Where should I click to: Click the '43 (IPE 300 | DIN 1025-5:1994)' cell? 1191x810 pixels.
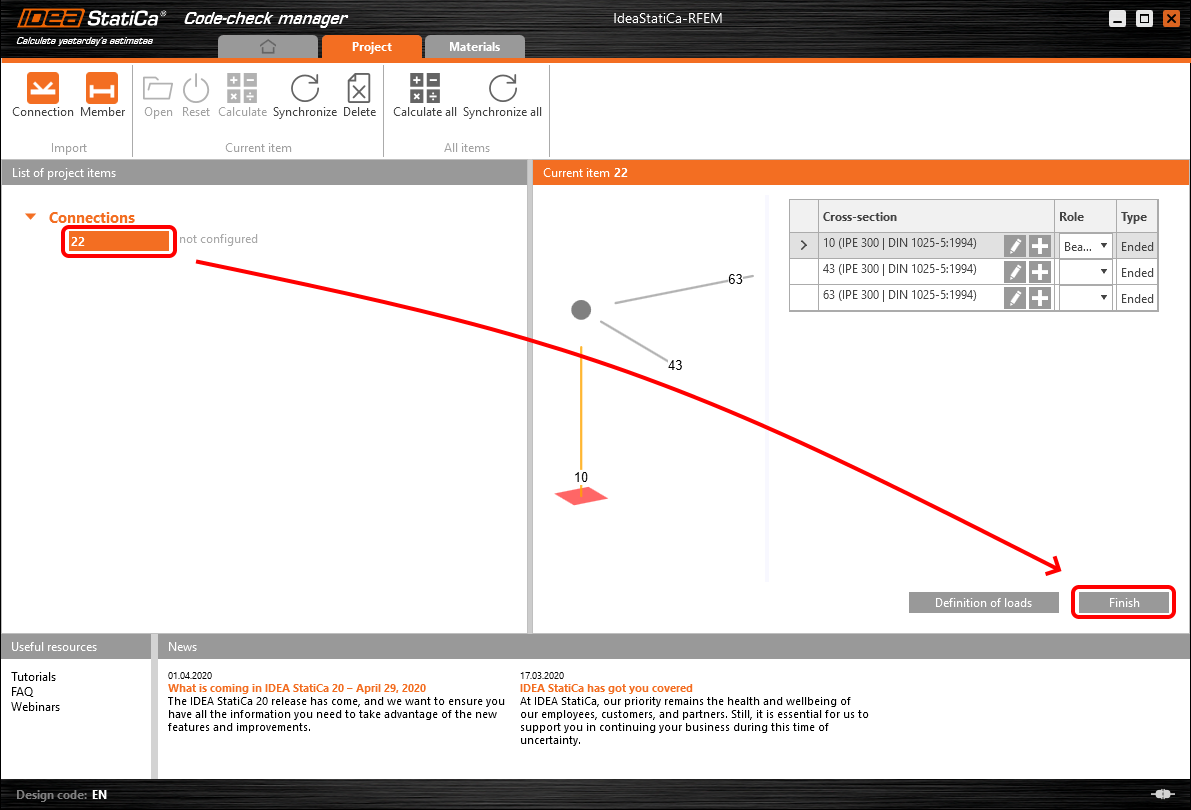click(x=899, y=269)
